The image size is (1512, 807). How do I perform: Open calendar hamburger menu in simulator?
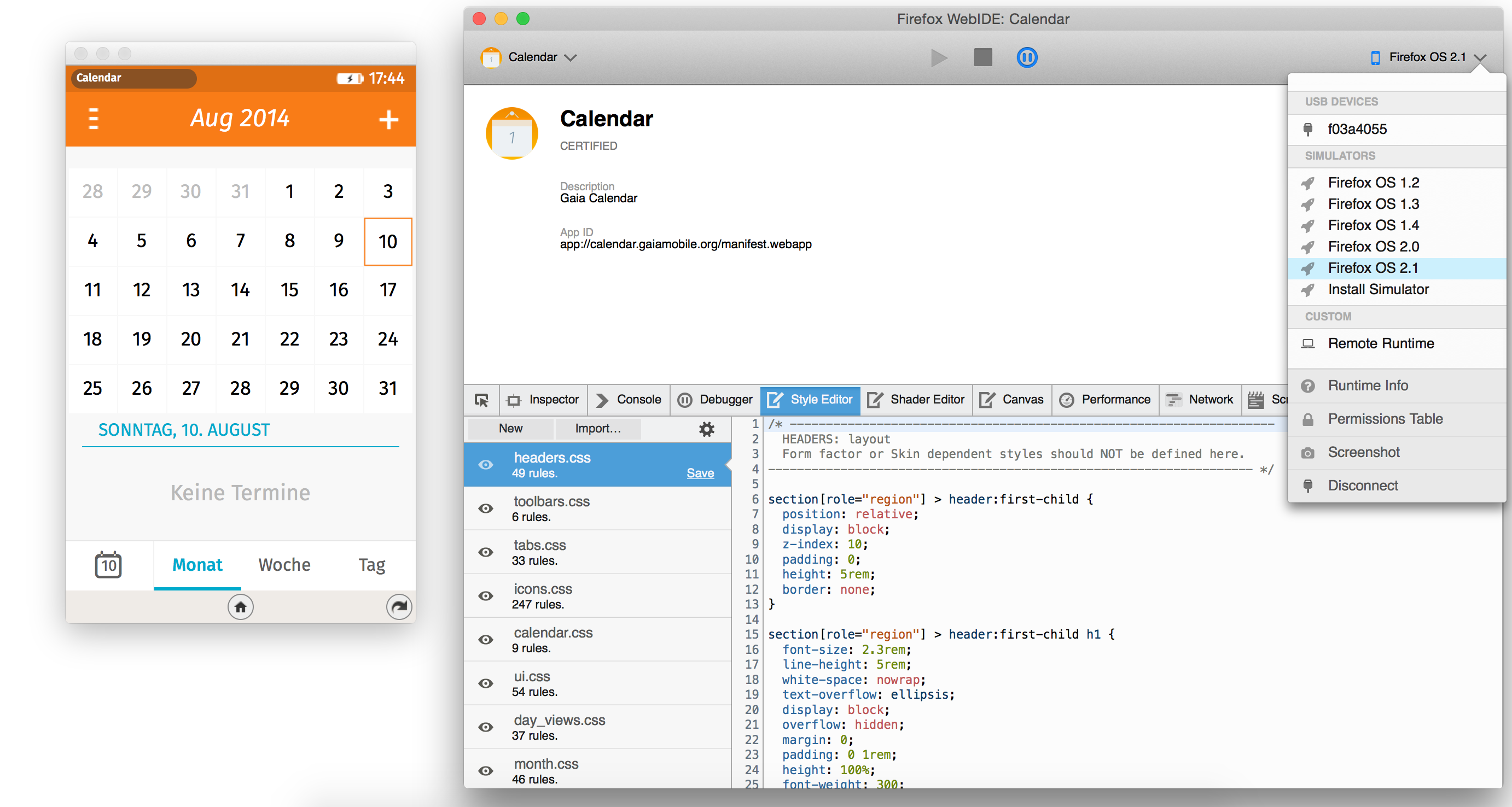tap(93, 119)
